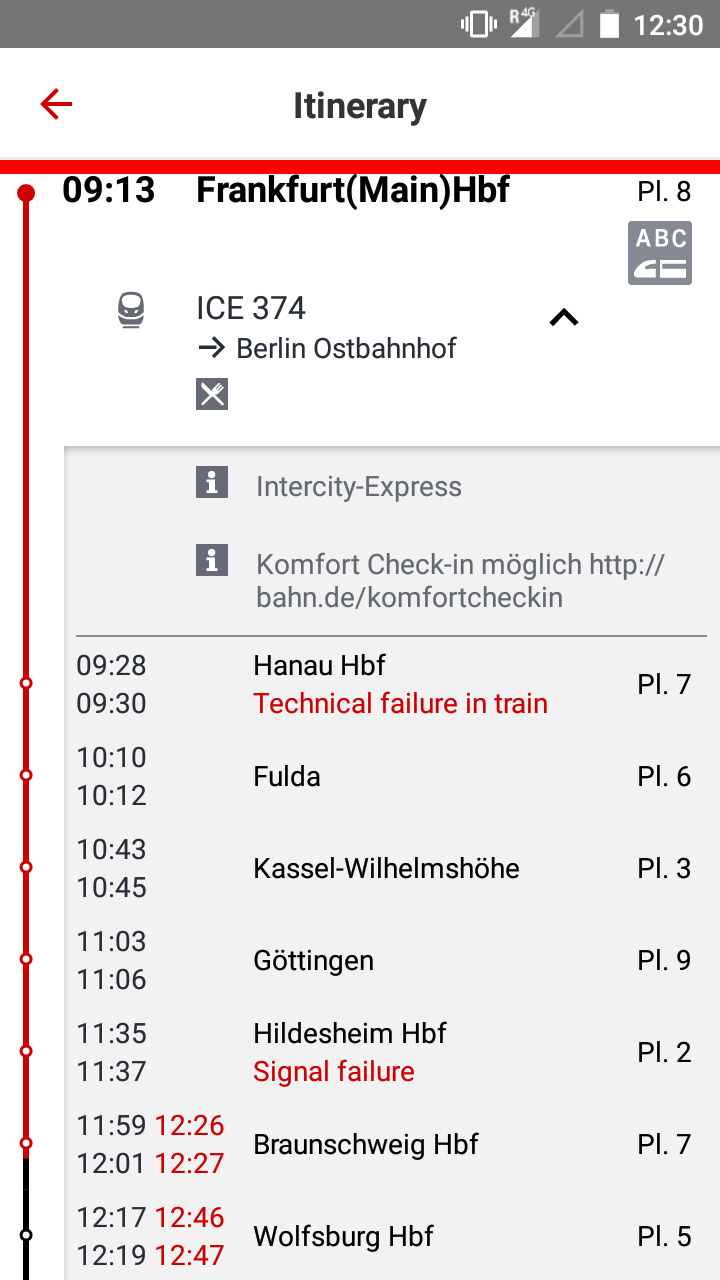Tap the ICE train icon
Screen dimensions: 720x1280
click(x=131, y=309)
